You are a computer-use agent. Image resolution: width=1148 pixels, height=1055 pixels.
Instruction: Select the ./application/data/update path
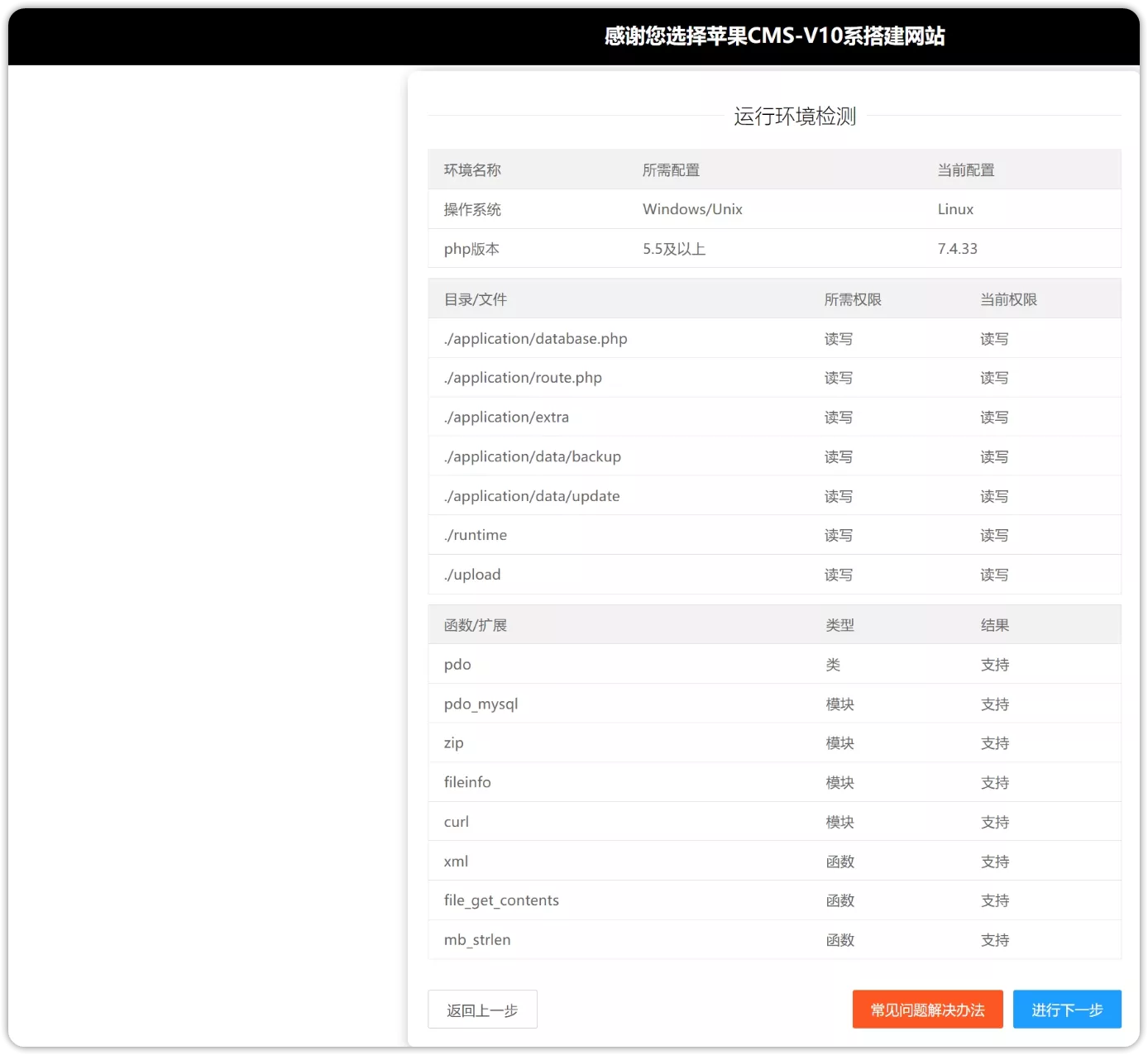pyautogui.click(x=532, y=496)
